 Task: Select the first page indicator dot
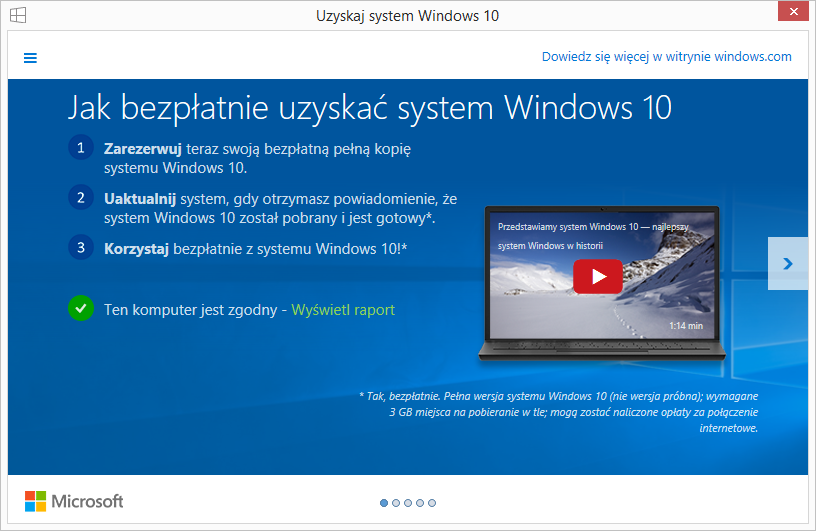click(384, 503)
